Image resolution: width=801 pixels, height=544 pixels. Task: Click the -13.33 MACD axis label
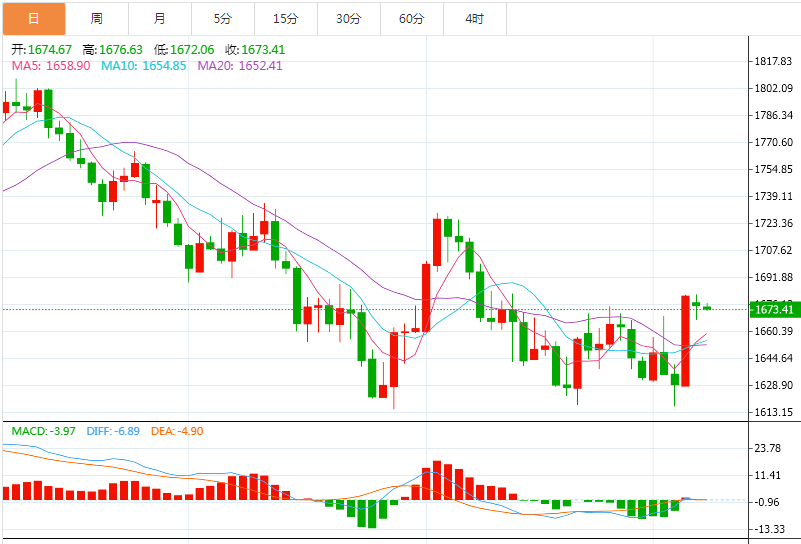tap(770, 529)
